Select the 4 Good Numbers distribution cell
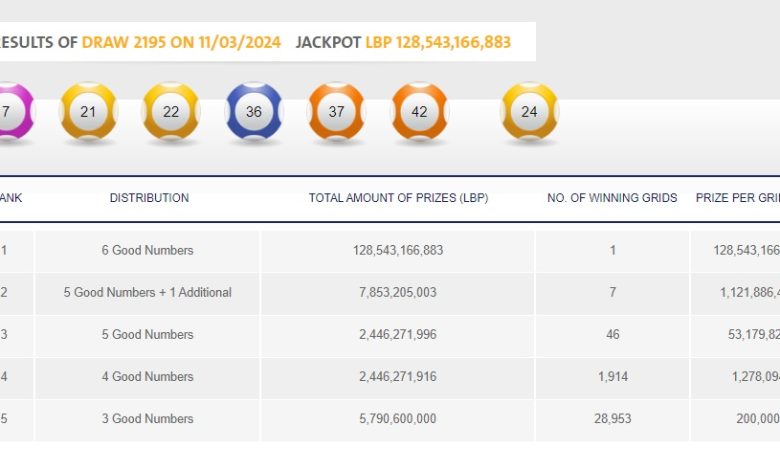This screenshot has height=470, width=780. click(x=148, y=376)
